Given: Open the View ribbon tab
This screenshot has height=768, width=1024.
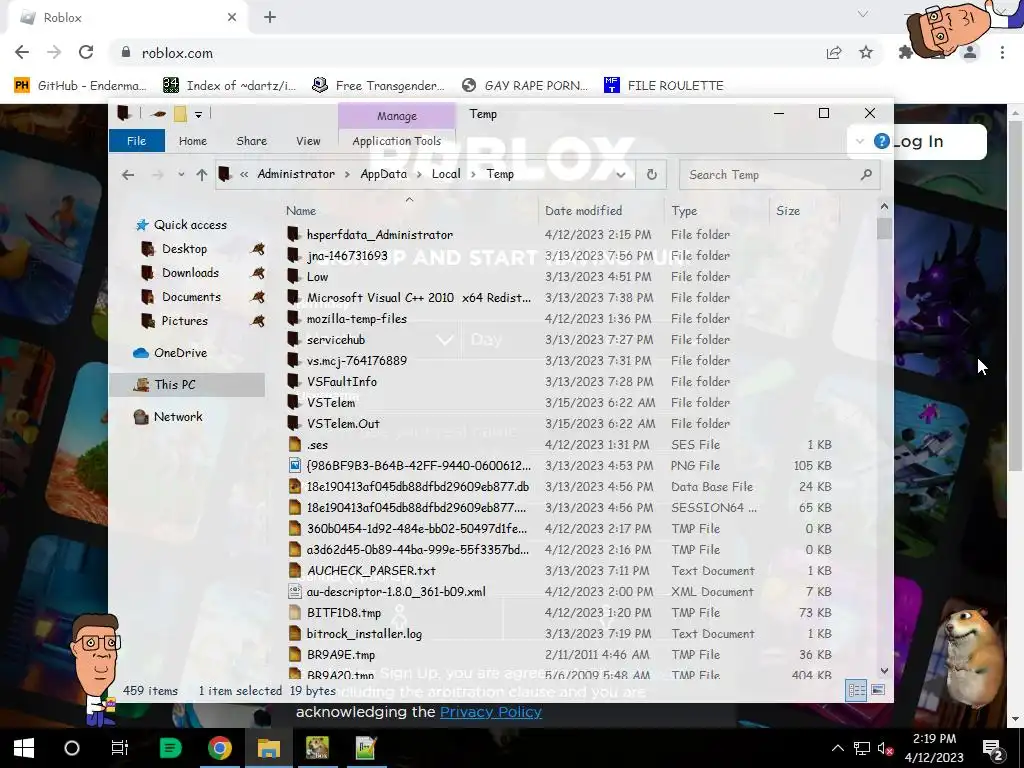Looking at the screenshot, I should 308,141.
